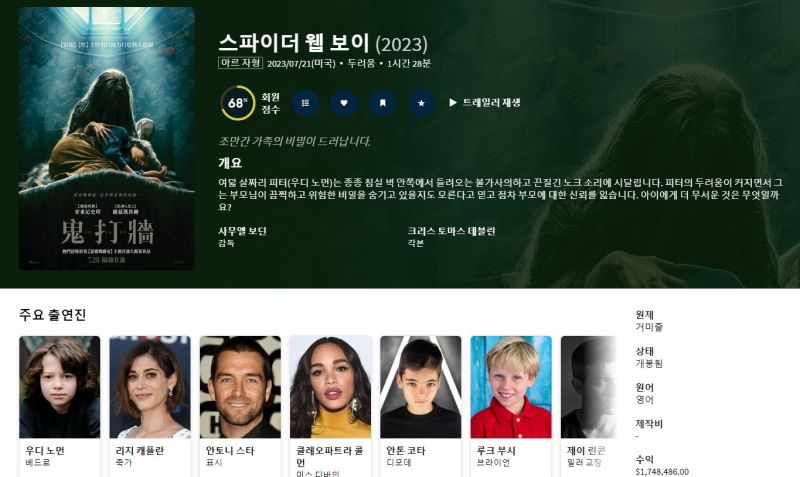Open the movie poster image
800x477 pixels.
107,138
